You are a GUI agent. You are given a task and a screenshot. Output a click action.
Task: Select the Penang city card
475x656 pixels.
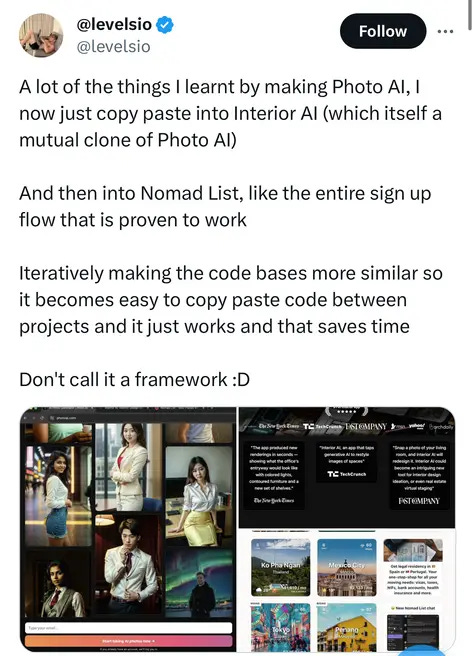pyautogui.click(x=347, y=627)
